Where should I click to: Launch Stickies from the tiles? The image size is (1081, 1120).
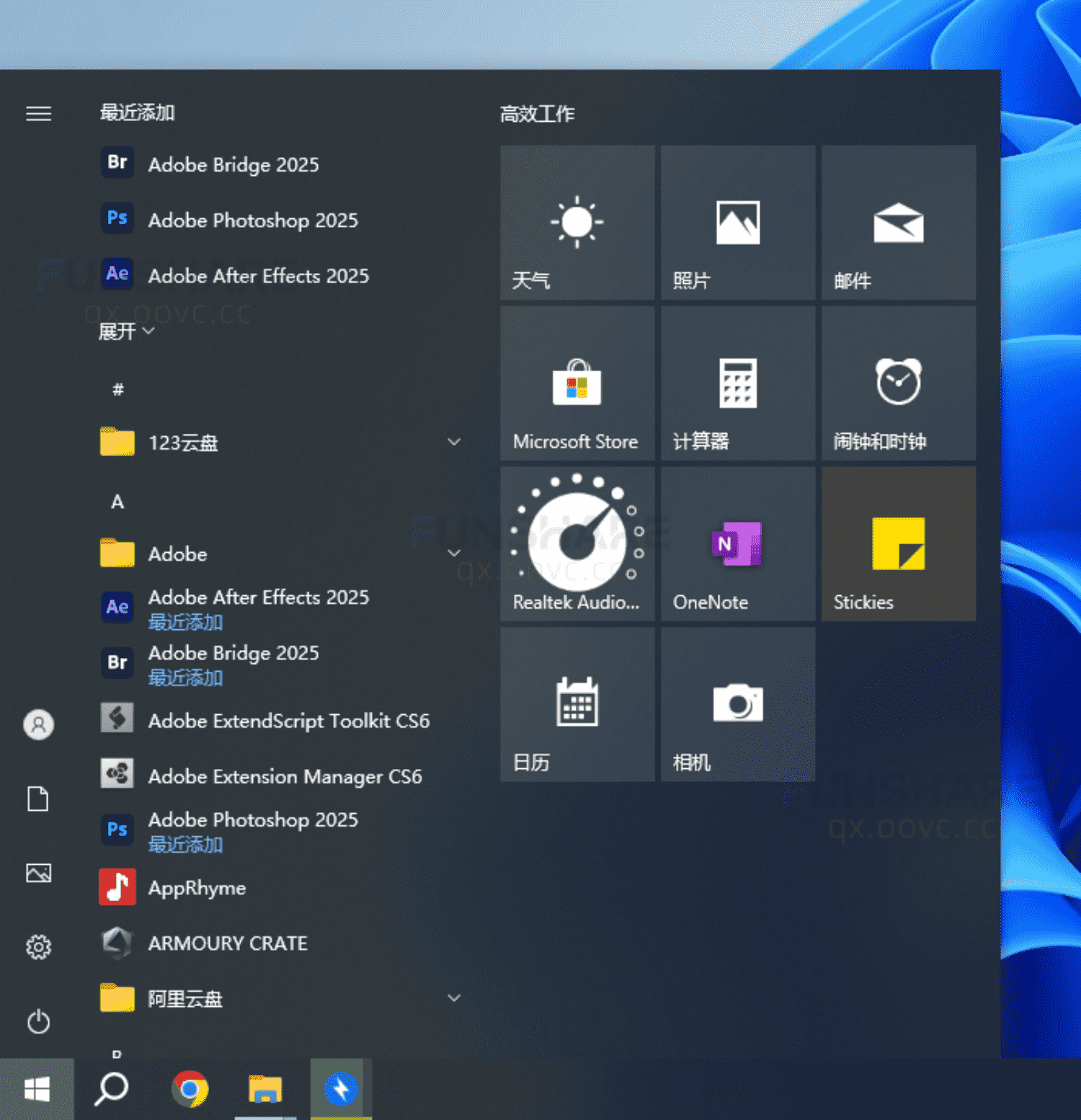pyautogui.click(x=898, y=544)
